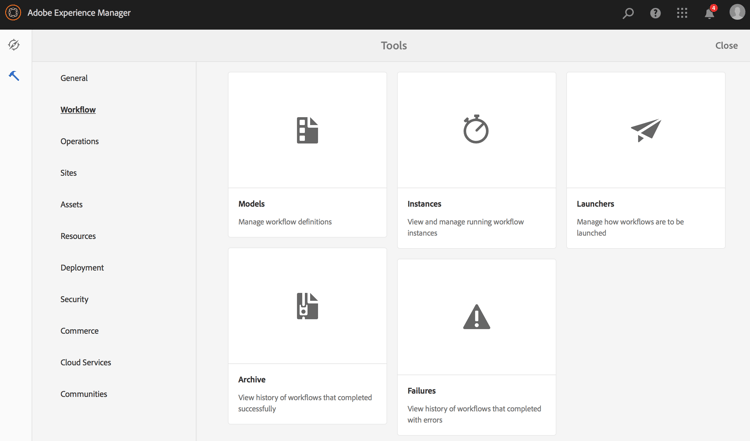The image size is (750, 441).
Task: Select the Tools hammer icon in rail
Action: pos(14,76)
